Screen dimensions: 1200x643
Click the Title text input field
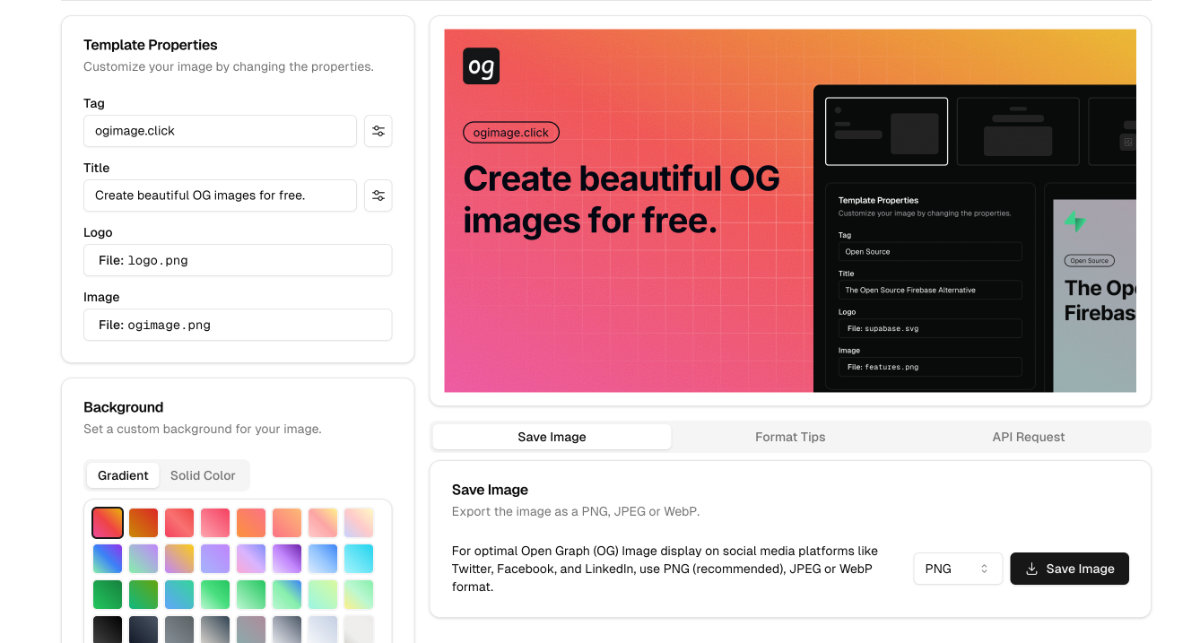point(220,196)
